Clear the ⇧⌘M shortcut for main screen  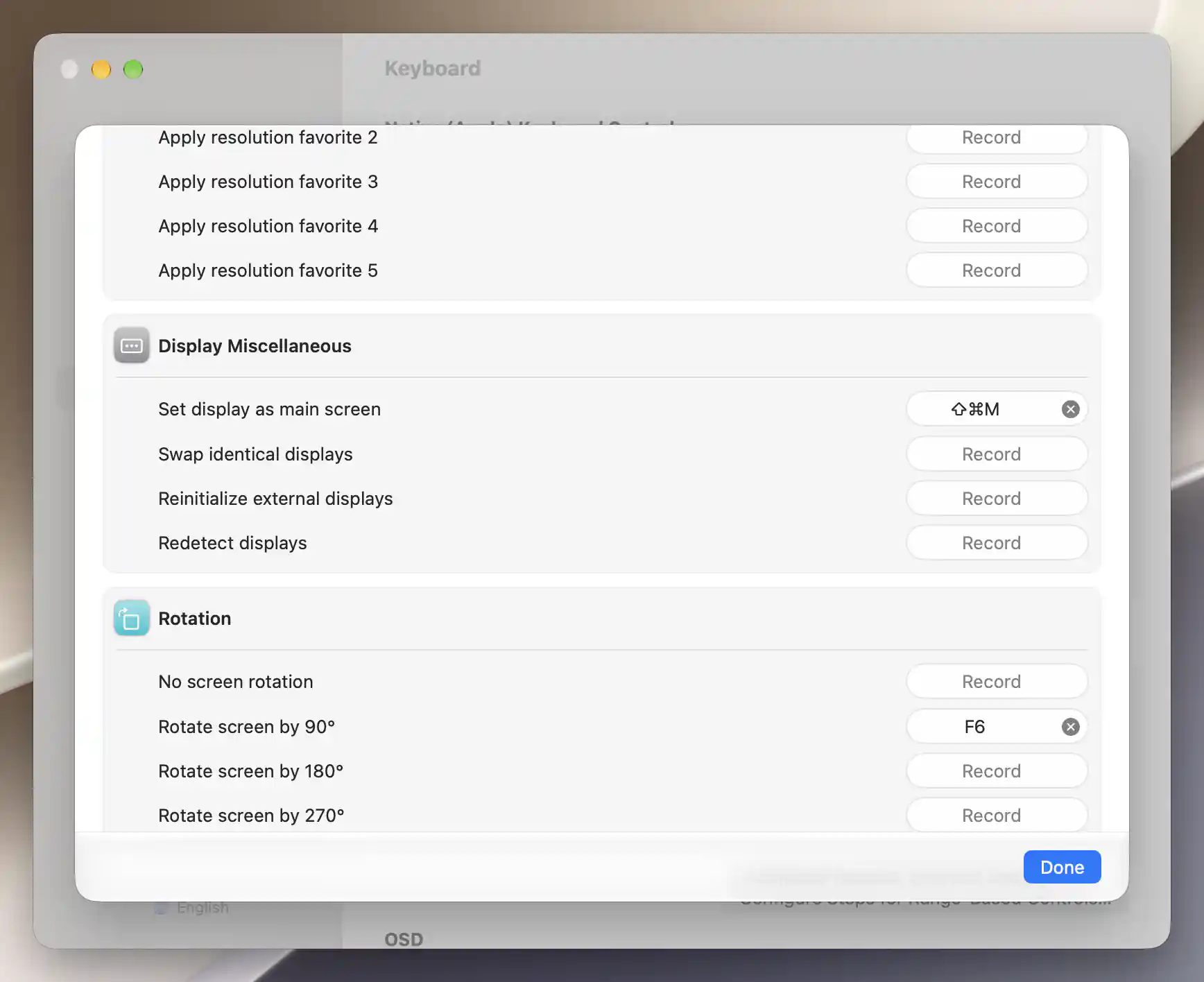coord(1070,409)
